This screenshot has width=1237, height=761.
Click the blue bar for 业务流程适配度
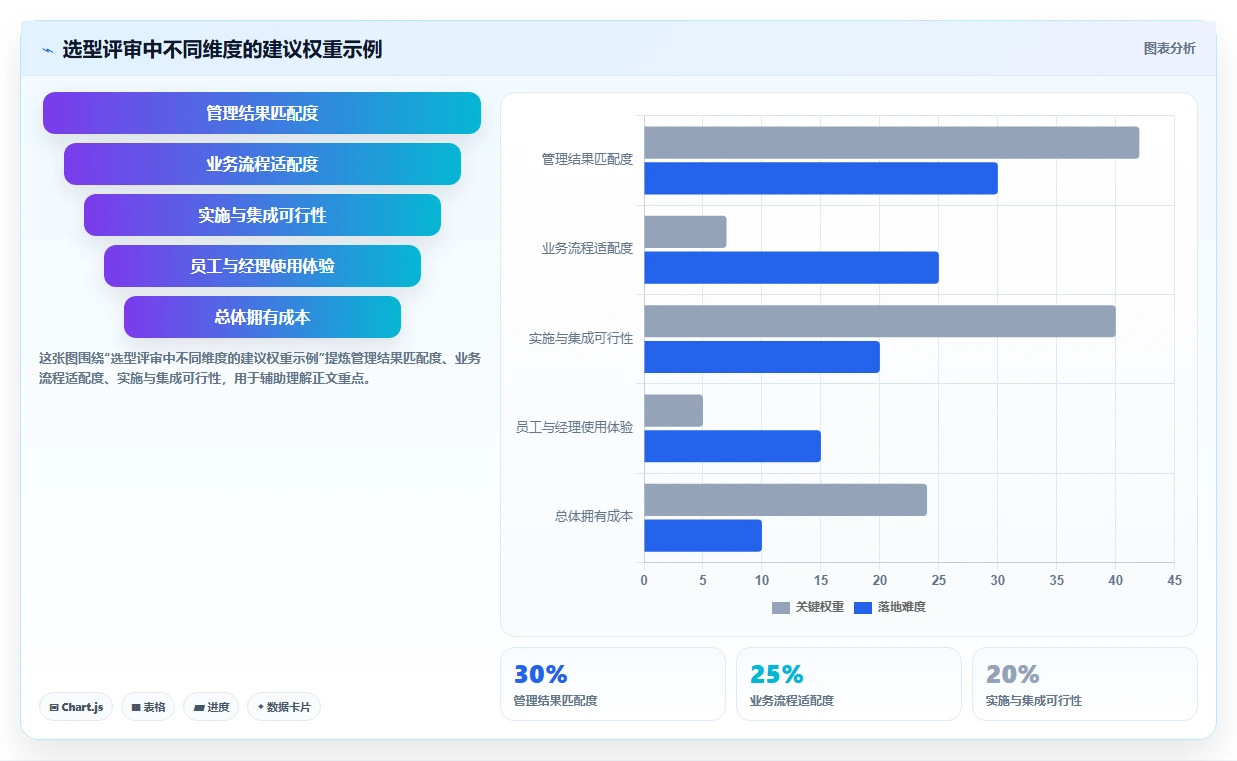pos(791,268)
